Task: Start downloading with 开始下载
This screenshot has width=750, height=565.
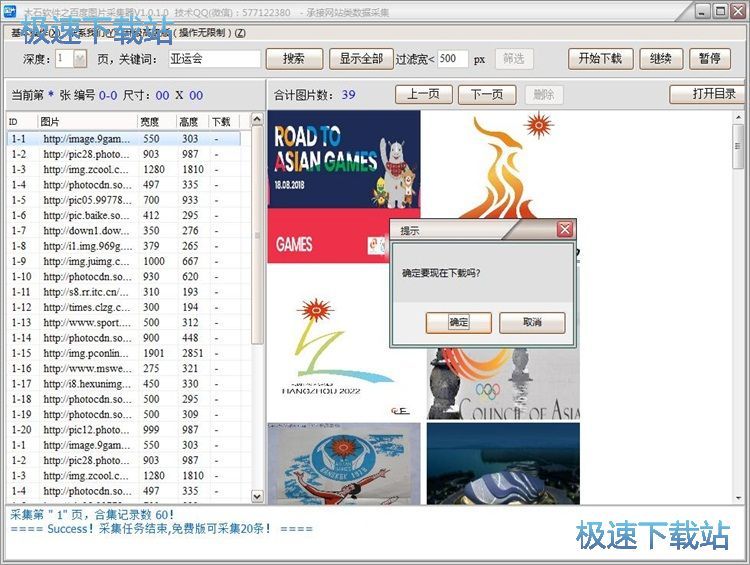Action: click(600, 59)
